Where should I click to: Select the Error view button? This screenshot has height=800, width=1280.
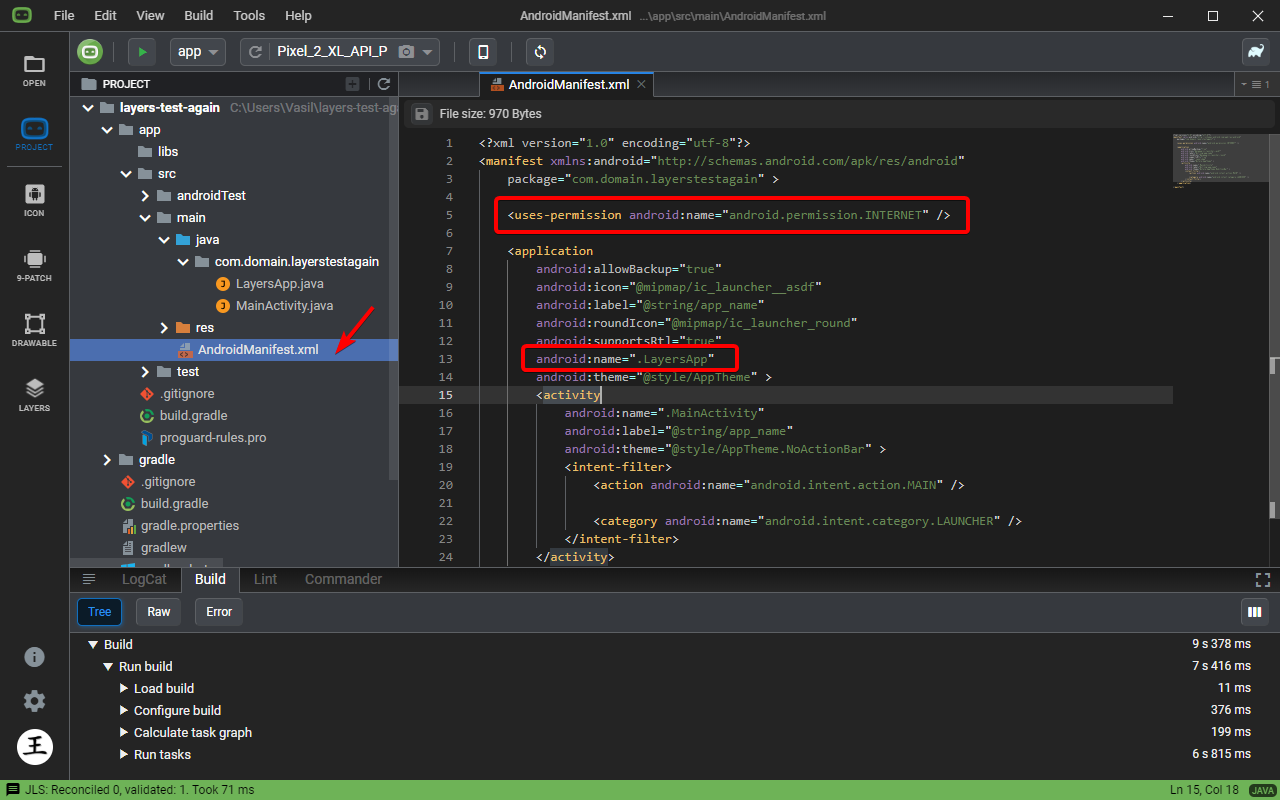pos(219,612)
